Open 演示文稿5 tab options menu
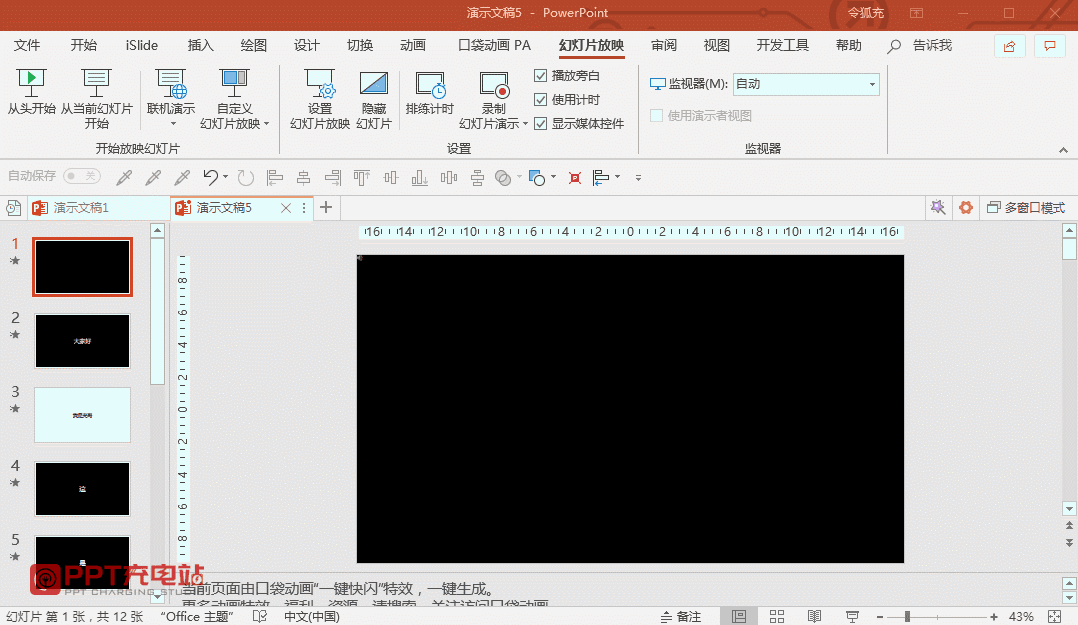 point(304,208)
